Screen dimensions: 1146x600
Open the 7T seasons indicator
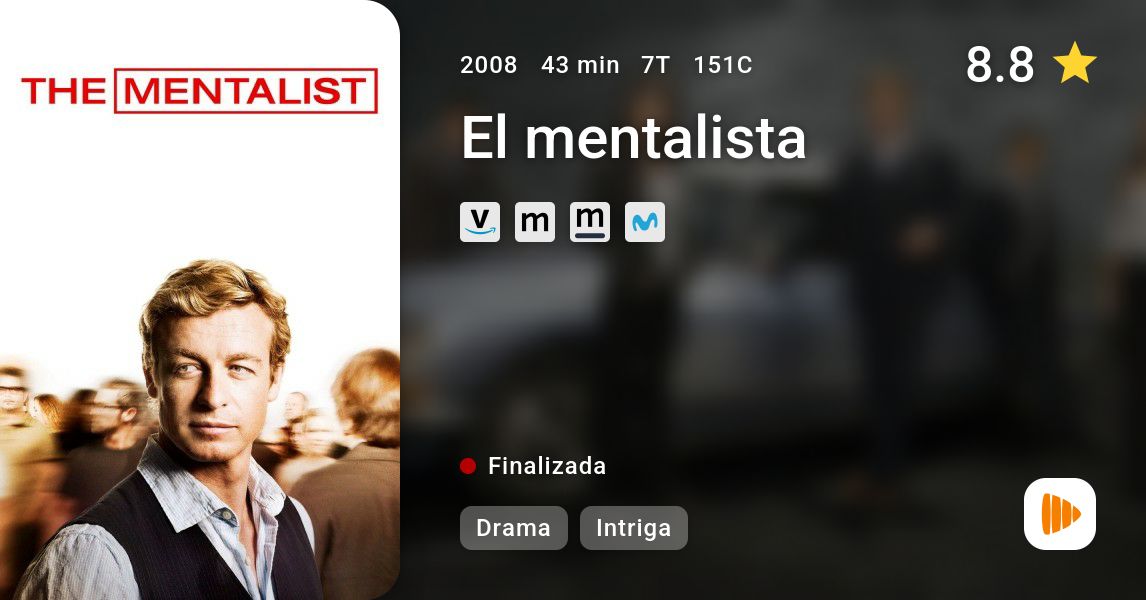tap(656, 65)
